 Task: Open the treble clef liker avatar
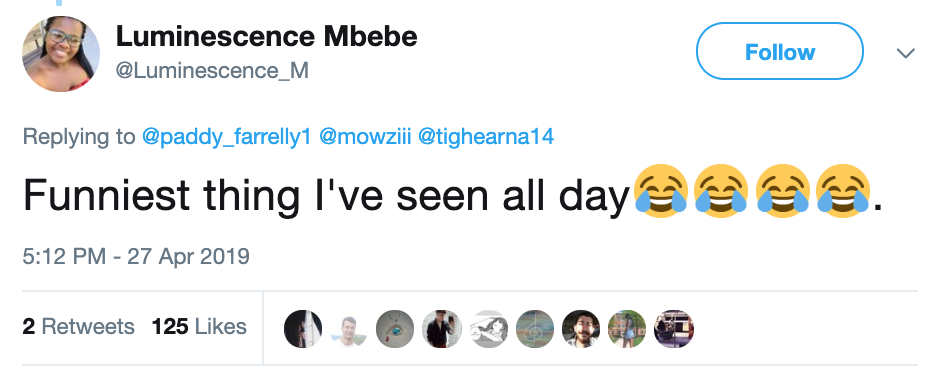[534, 329]
